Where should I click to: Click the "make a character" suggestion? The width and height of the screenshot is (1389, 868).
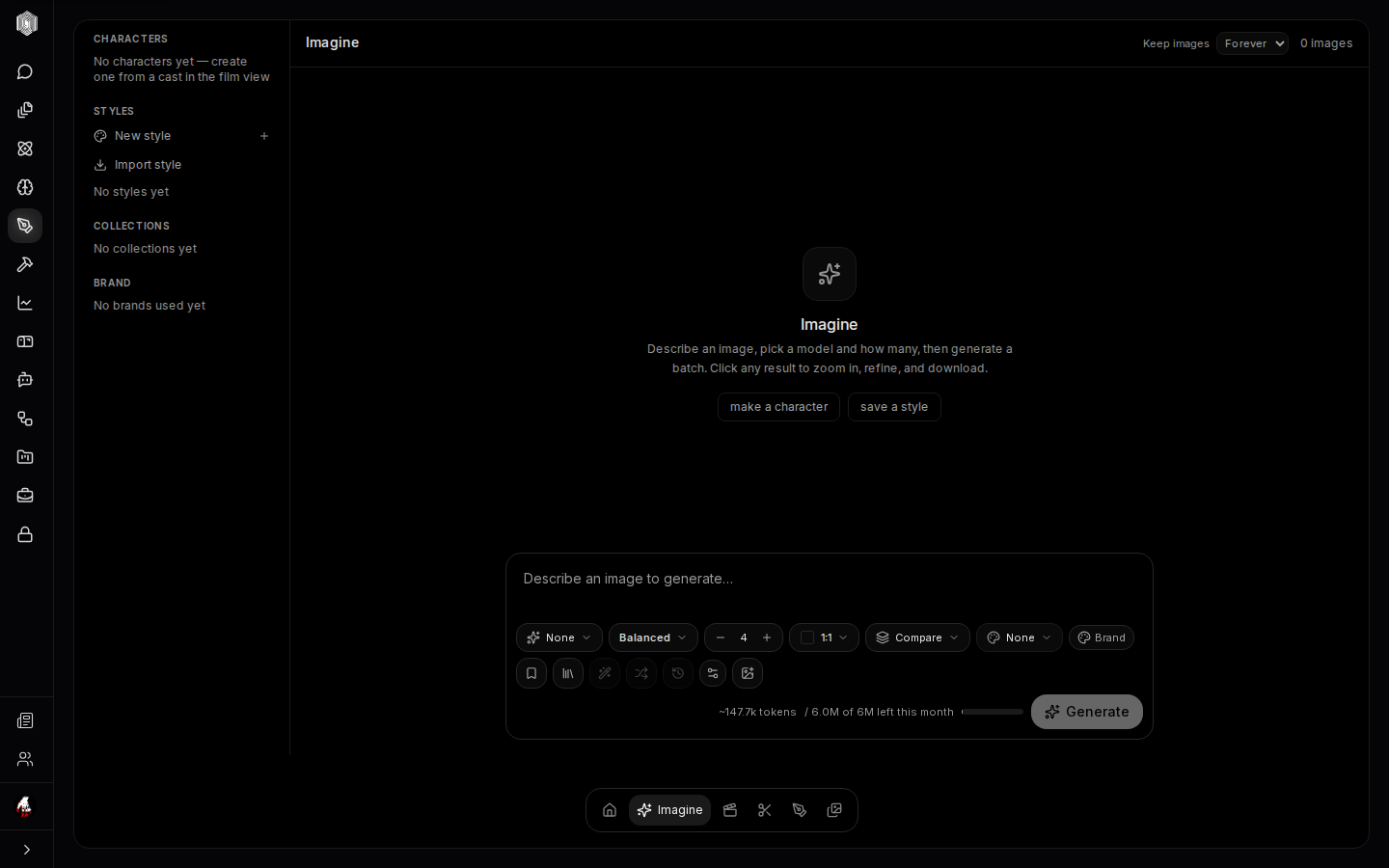(778, 407)
